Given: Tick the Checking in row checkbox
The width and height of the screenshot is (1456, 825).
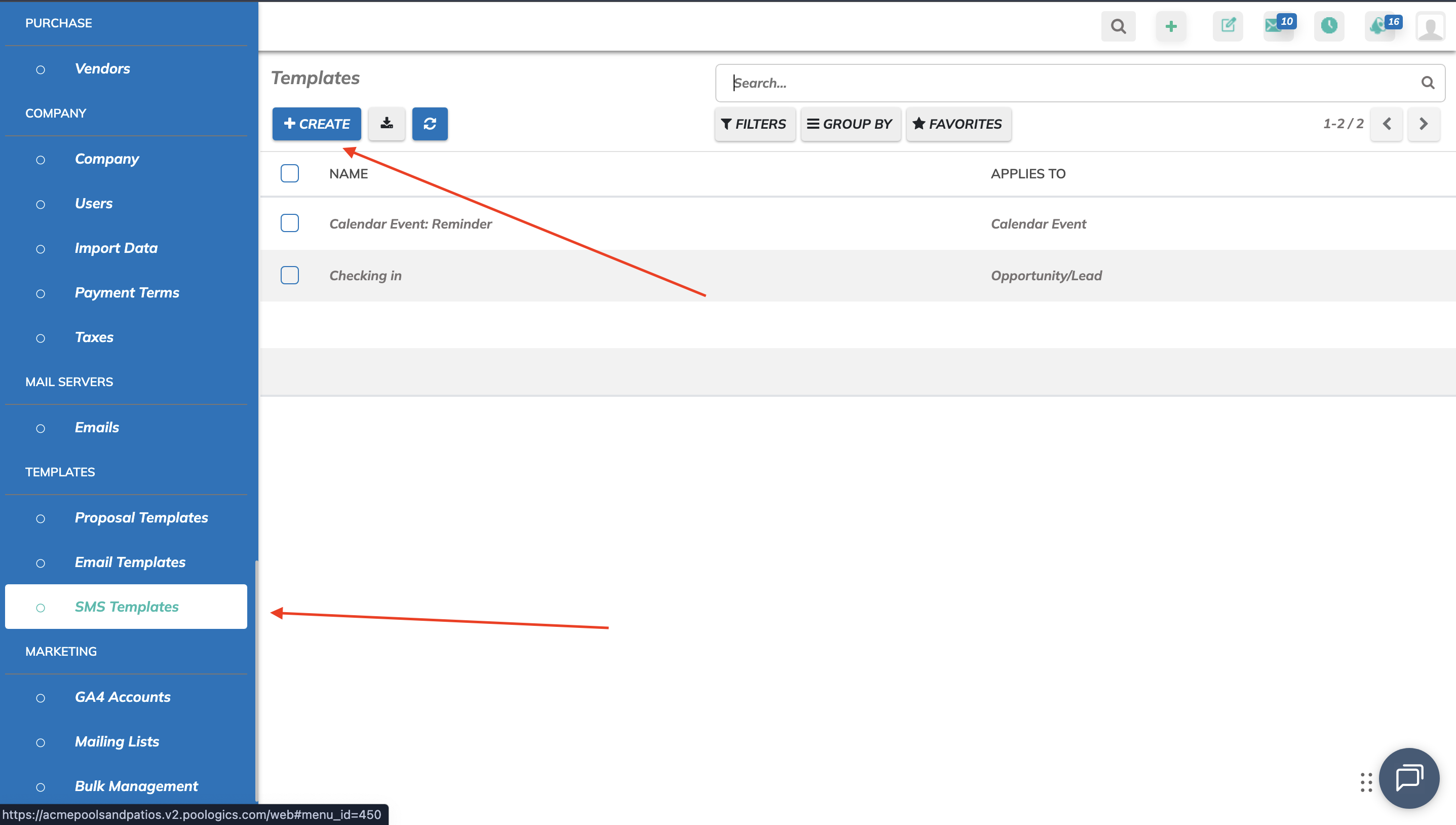Looking at the screenshot, I should (289, 275).
